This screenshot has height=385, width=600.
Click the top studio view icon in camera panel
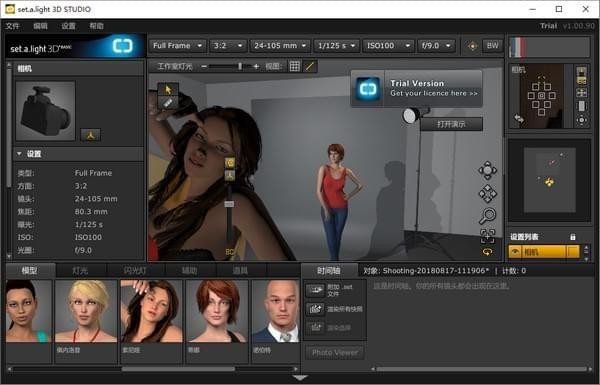pos(582,75)
